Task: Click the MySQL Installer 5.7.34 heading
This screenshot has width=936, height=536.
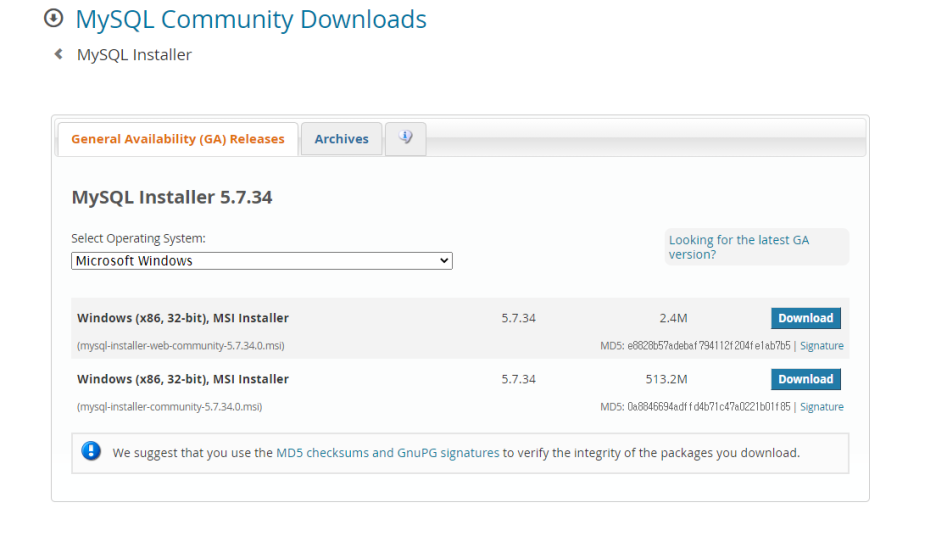Action: 172,197
